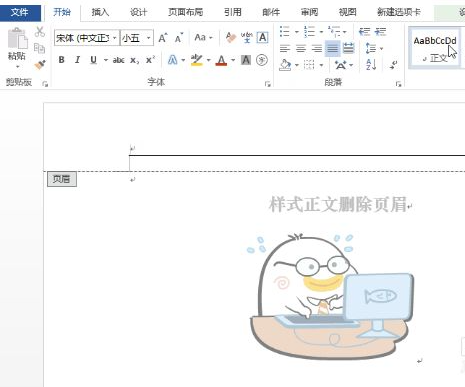This screenshot has height=387, width=465.
Task: Toggle Underline formatting
Action: tap(94, 60)
